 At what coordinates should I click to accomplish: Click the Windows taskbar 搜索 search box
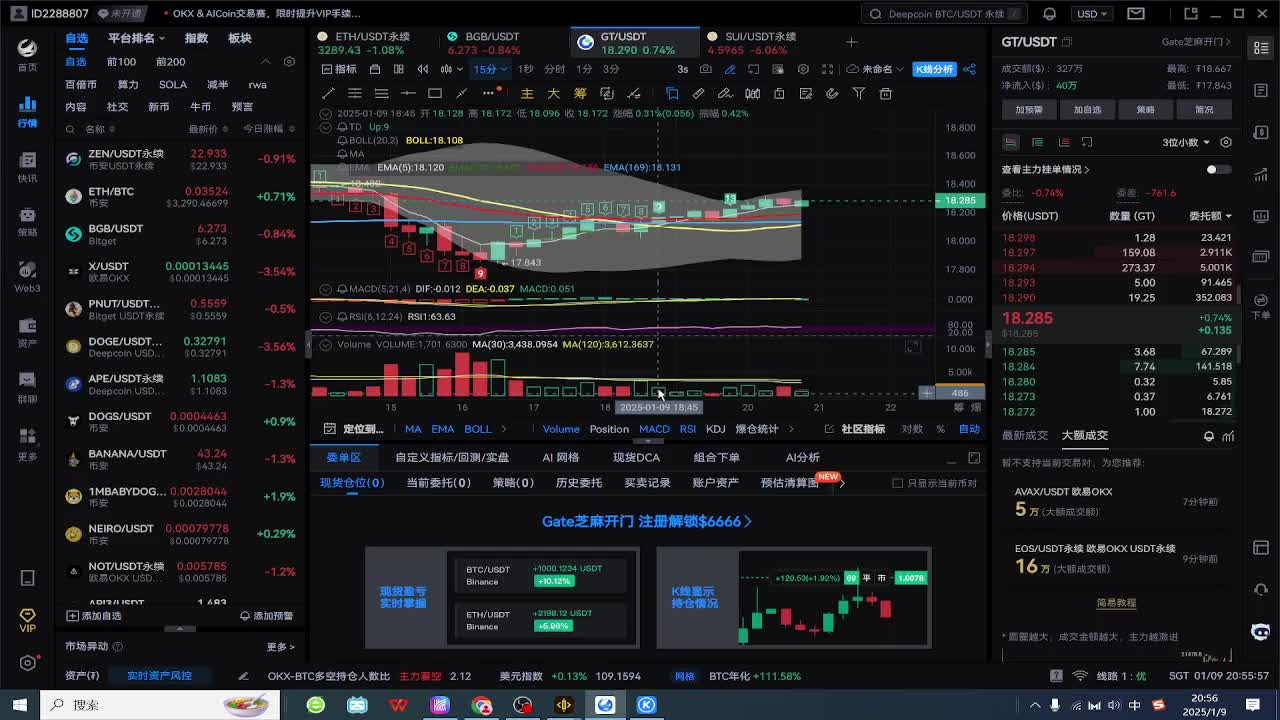pos(160,705)
